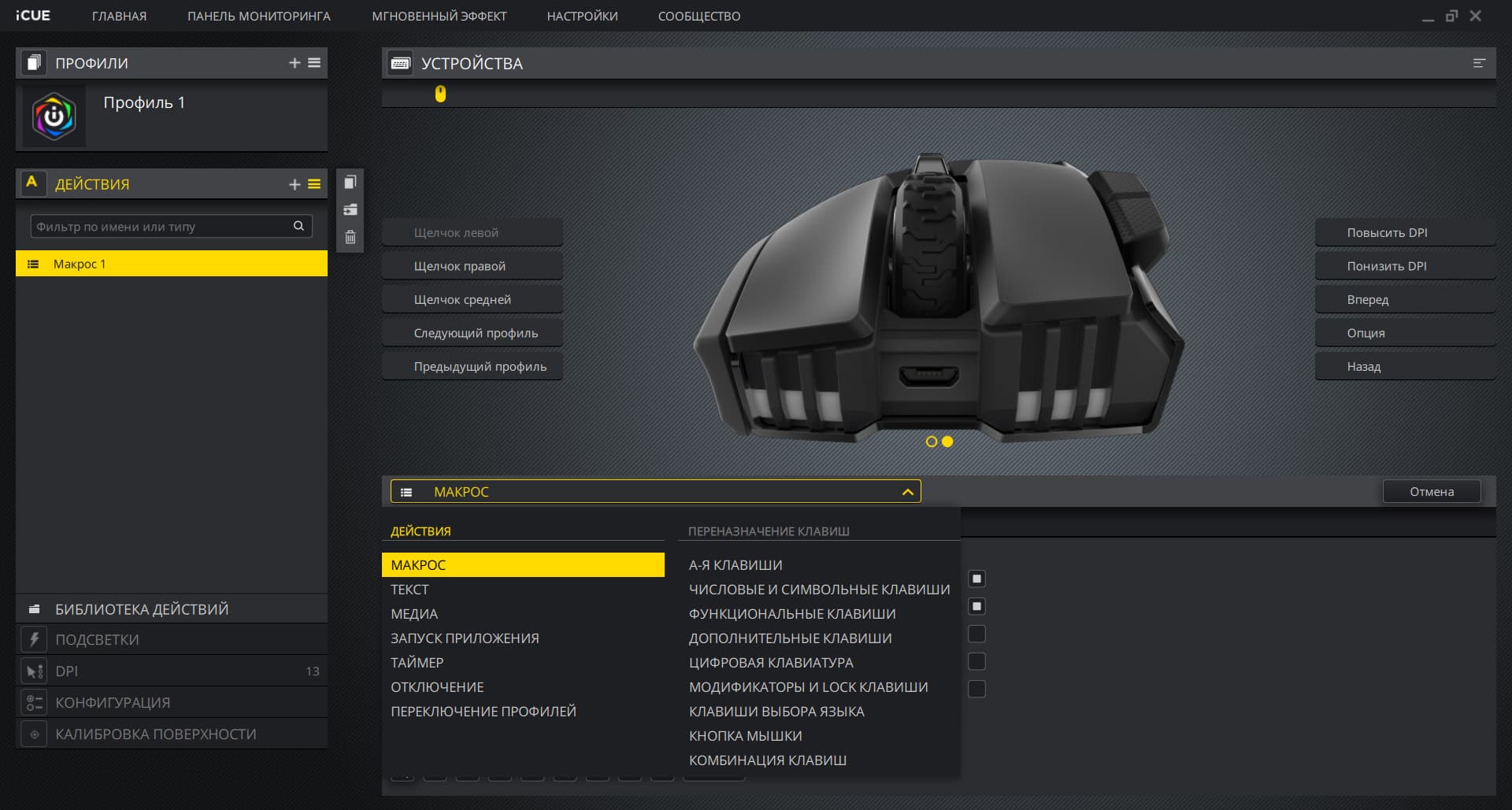This screenshot has width=1512, height=810.
Task: Enable the third unchecked checkbox
Action: tap(976, 689)
